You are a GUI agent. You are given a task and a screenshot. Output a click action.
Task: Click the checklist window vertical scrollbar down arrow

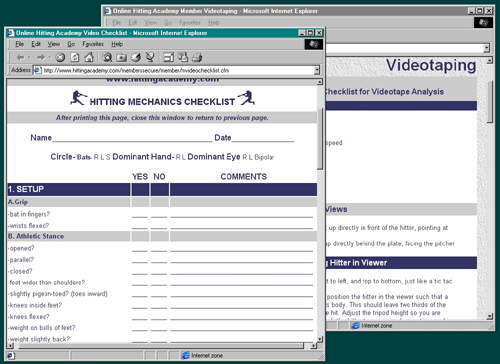(320, 339)
